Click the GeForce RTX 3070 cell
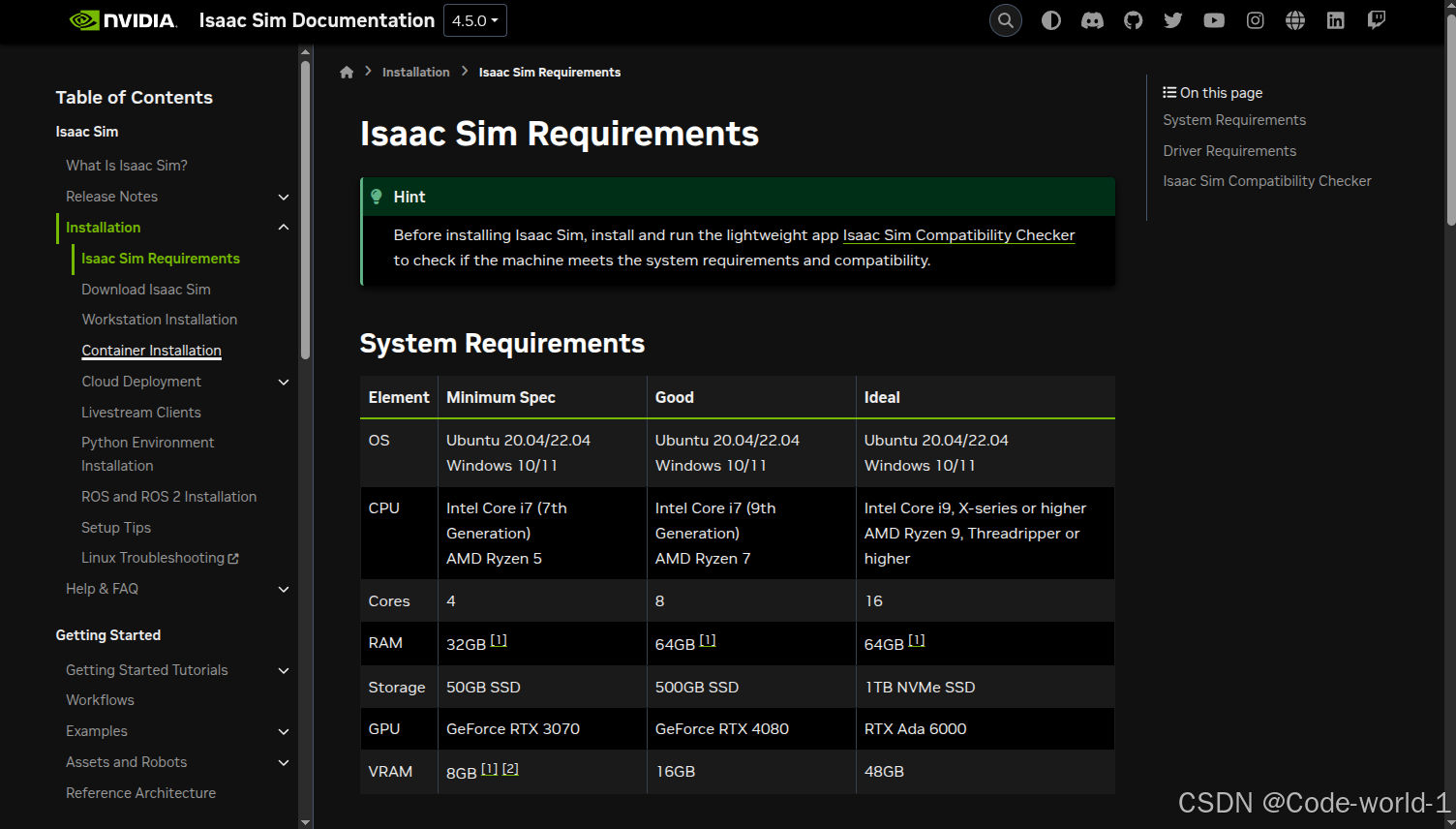The image size is (1456, 829). 542,729
